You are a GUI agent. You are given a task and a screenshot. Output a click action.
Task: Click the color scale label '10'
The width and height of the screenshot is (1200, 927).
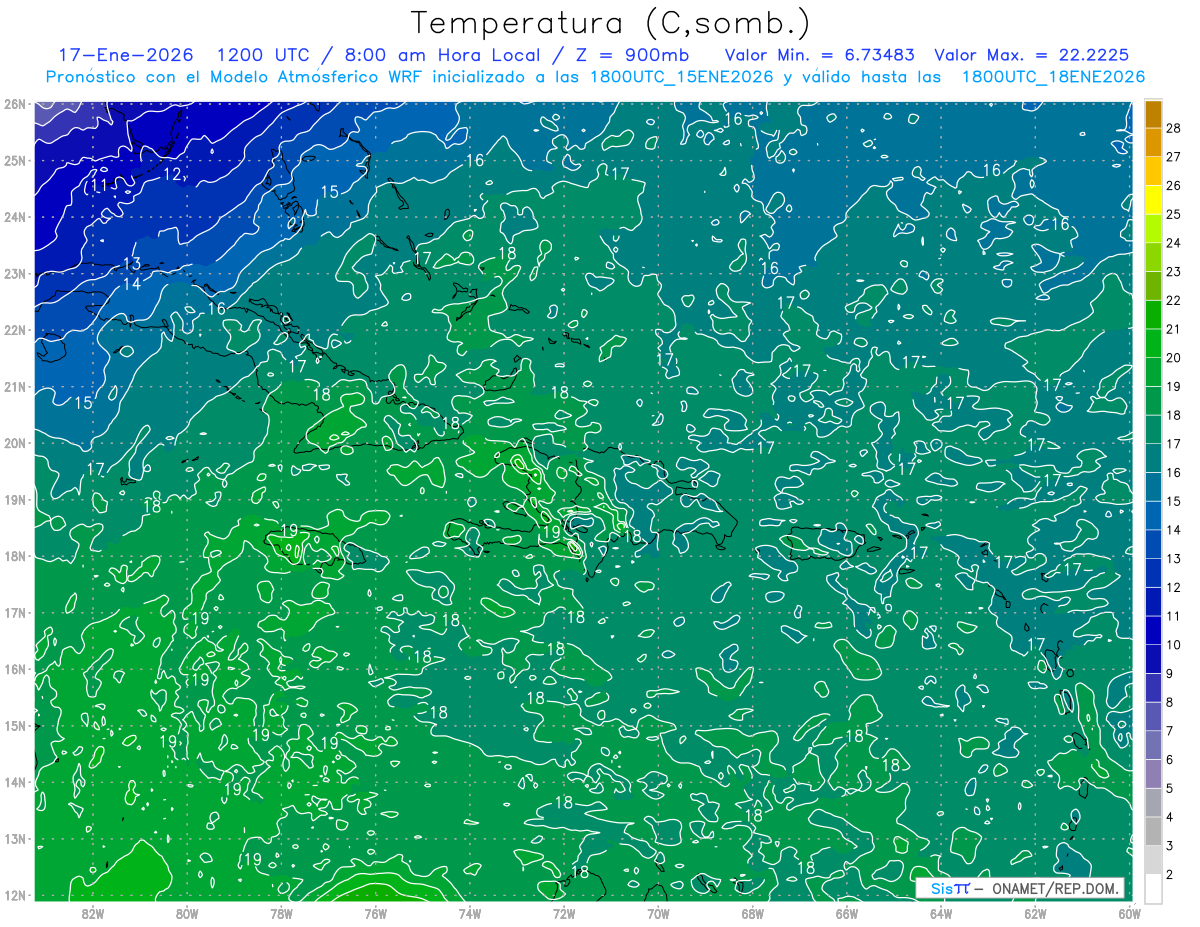[1174, 645]
